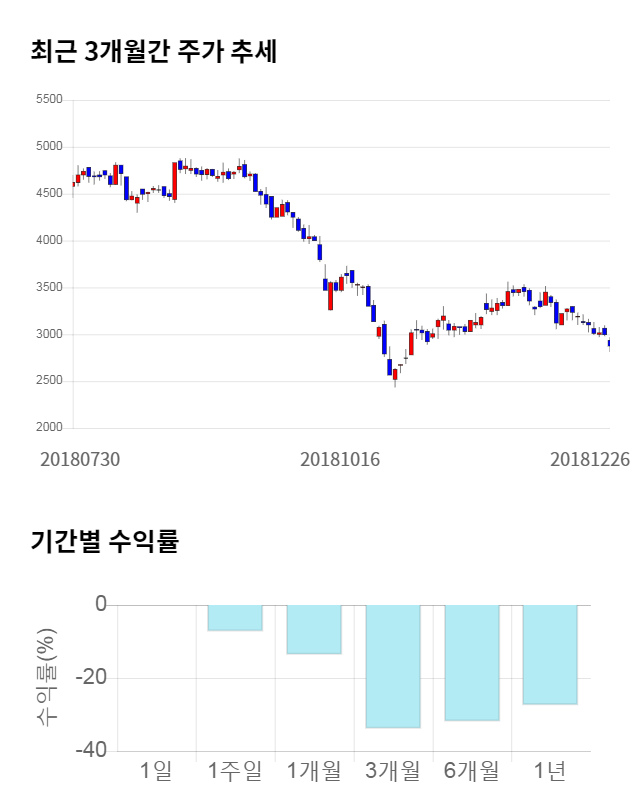The image size is (640, 810).
Task: Select the 1개월 return bar
Action: coord(313,629)
